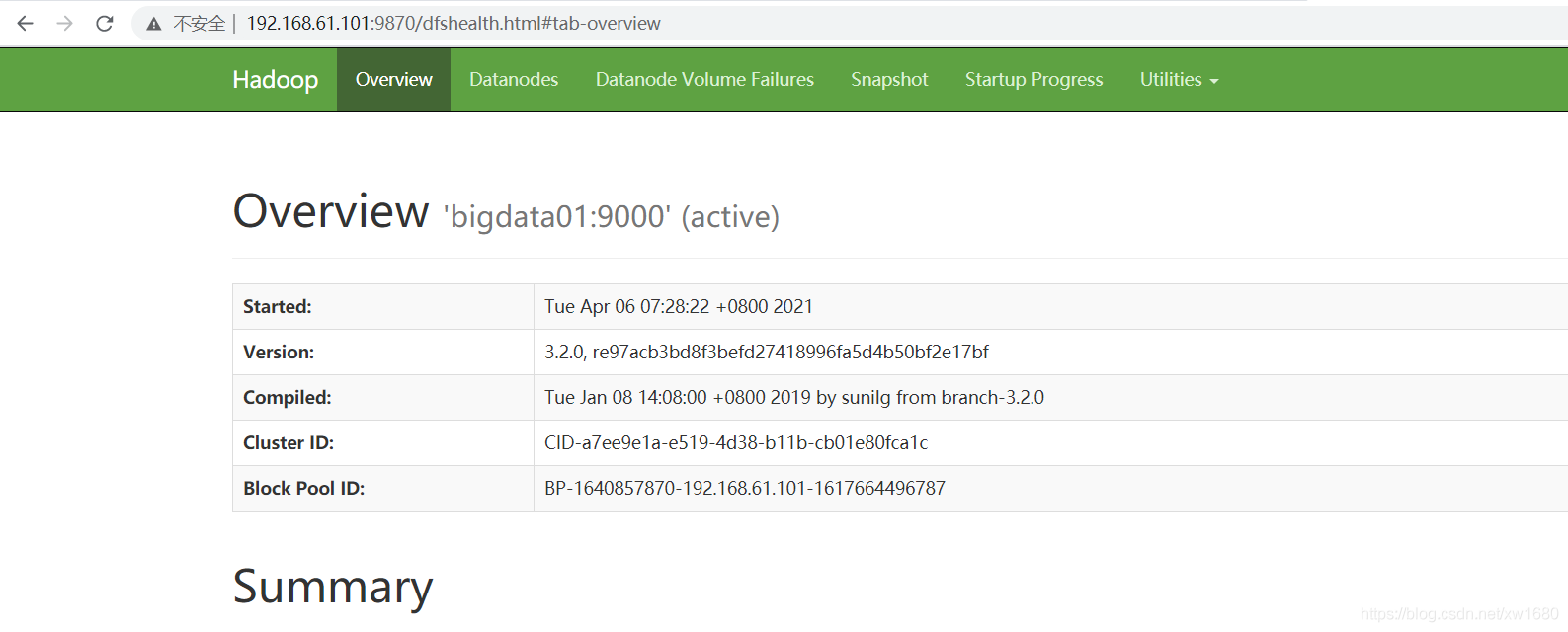1568x632 pixels.
Task: Click the 不安全 security label
Action: point(200,24)
